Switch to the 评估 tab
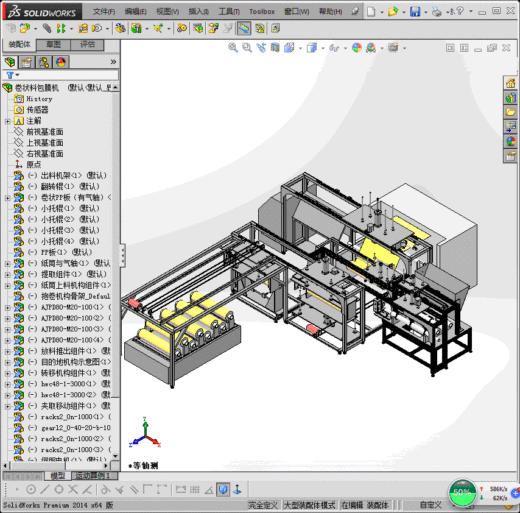 point(87,44)
